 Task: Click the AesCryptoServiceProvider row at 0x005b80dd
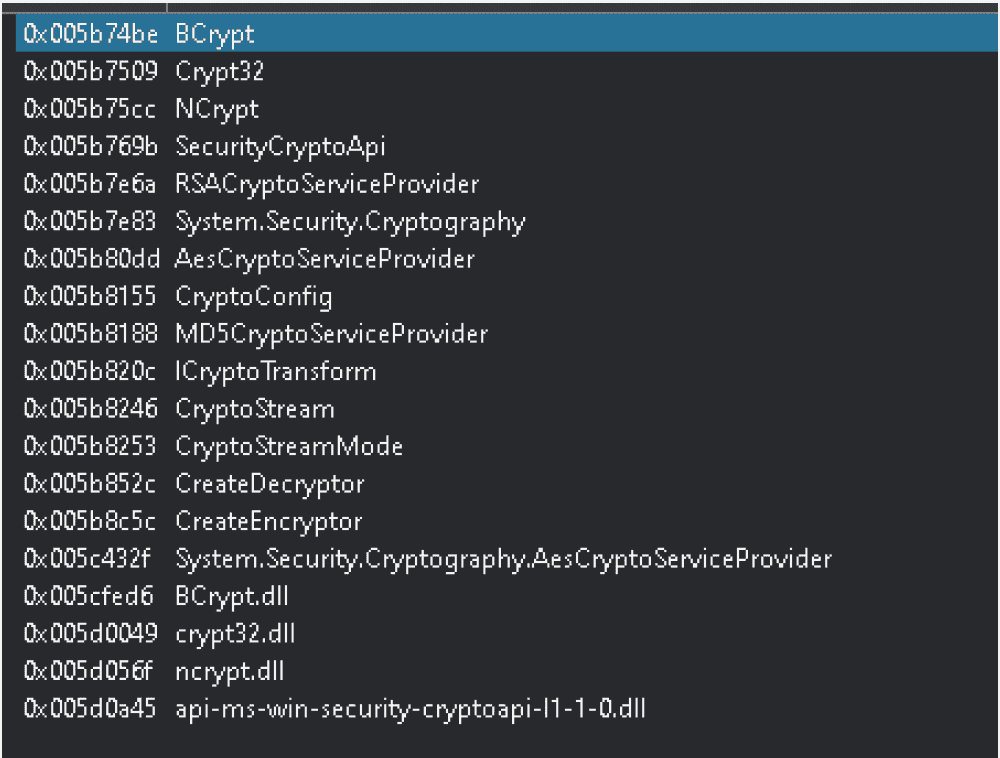coord(325,259)
